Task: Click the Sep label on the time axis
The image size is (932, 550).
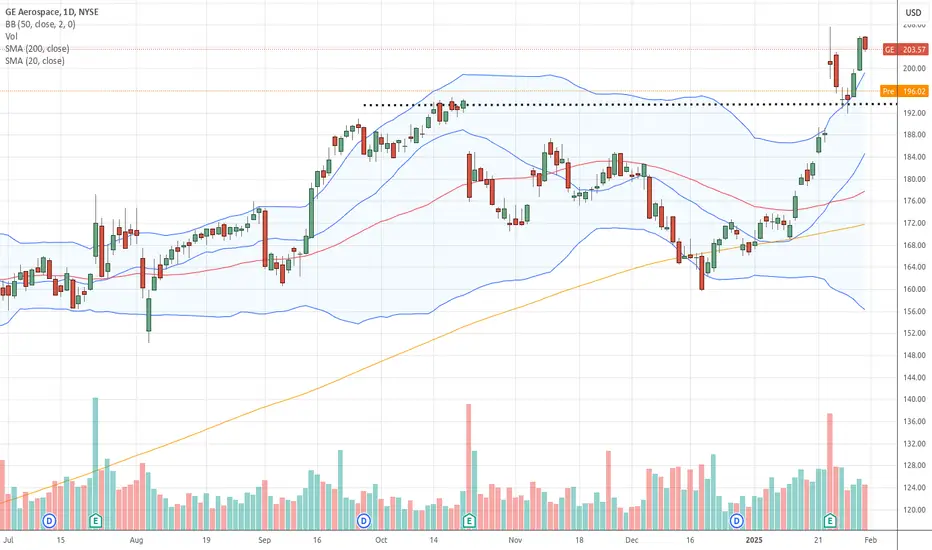Action: [x=265, y=540]
